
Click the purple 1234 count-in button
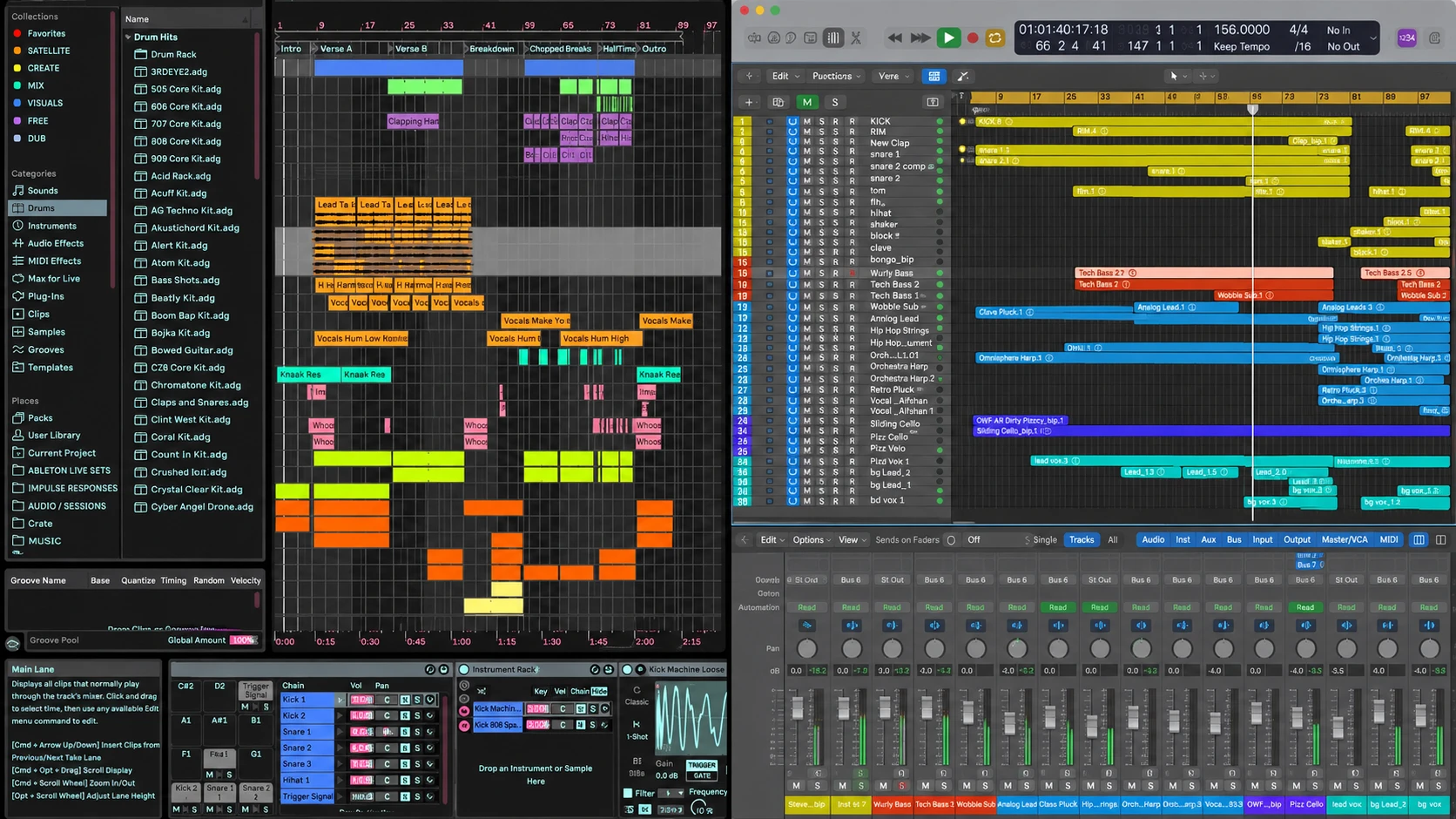point(1406,37)
